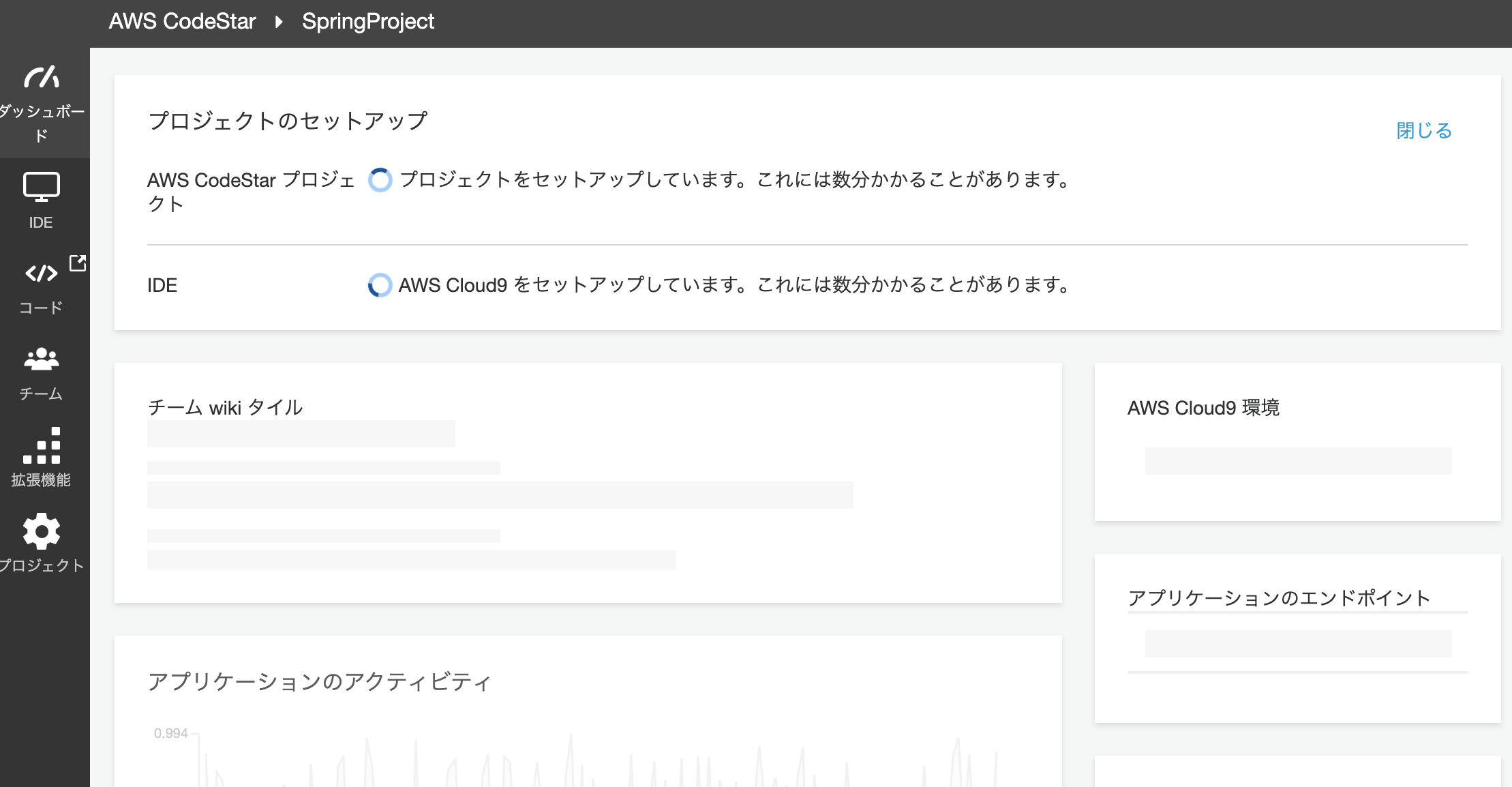Screen dimensions: 1512x787
Task: Click the 0.994 axis value on activity chart
Action: point(170,733)
